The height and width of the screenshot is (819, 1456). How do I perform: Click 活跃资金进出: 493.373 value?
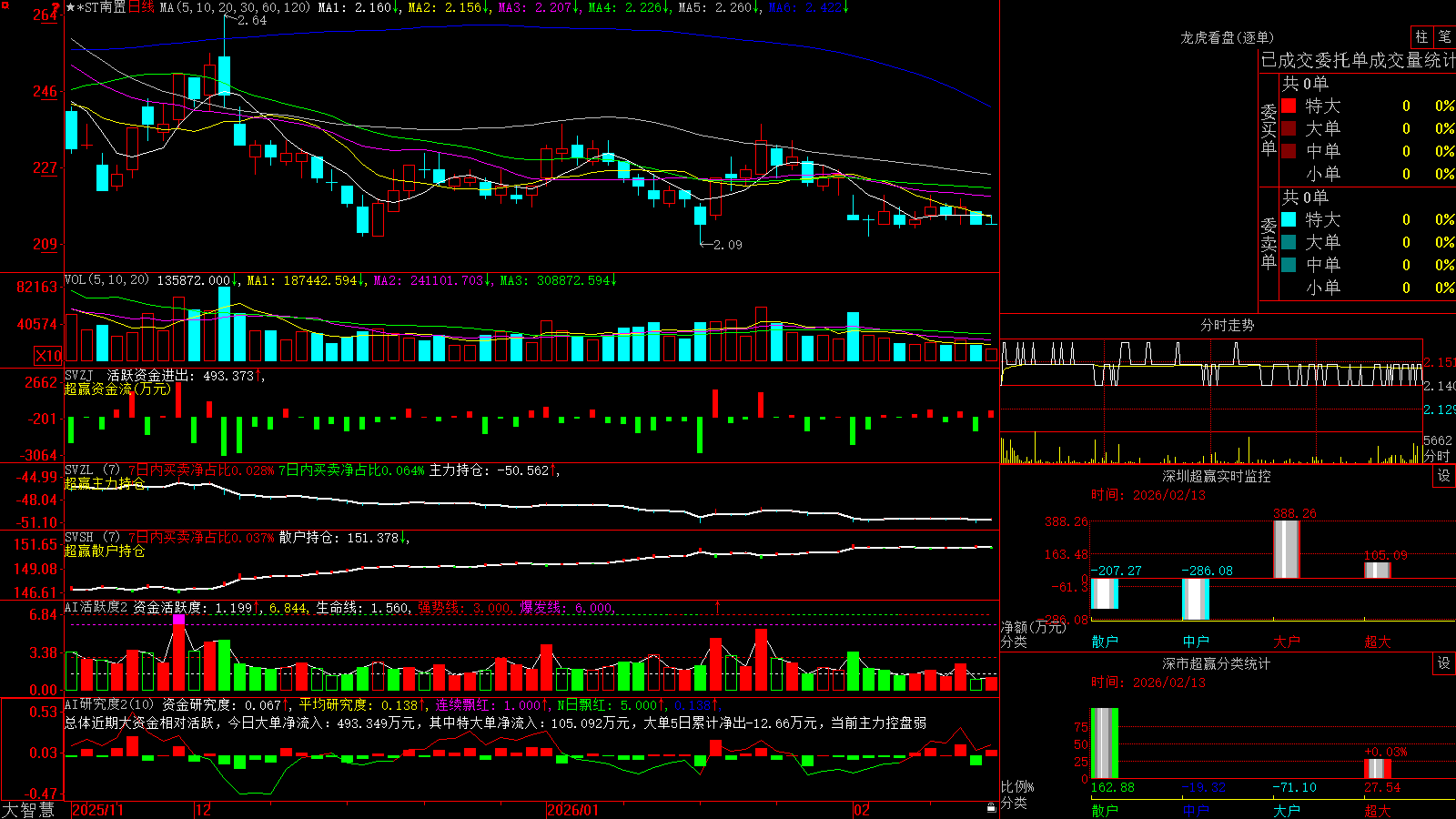[x=186, y=375]
